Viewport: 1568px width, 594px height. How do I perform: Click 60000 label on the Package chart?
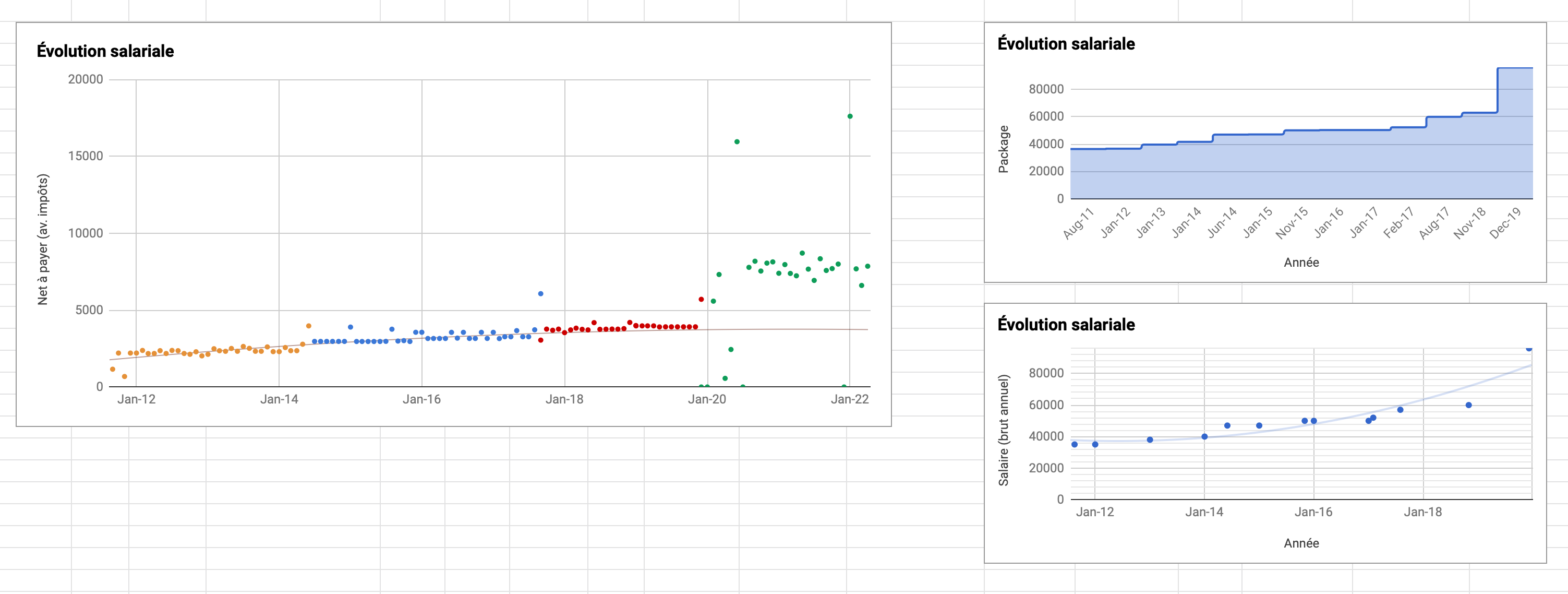click(x=1046, y=116)
